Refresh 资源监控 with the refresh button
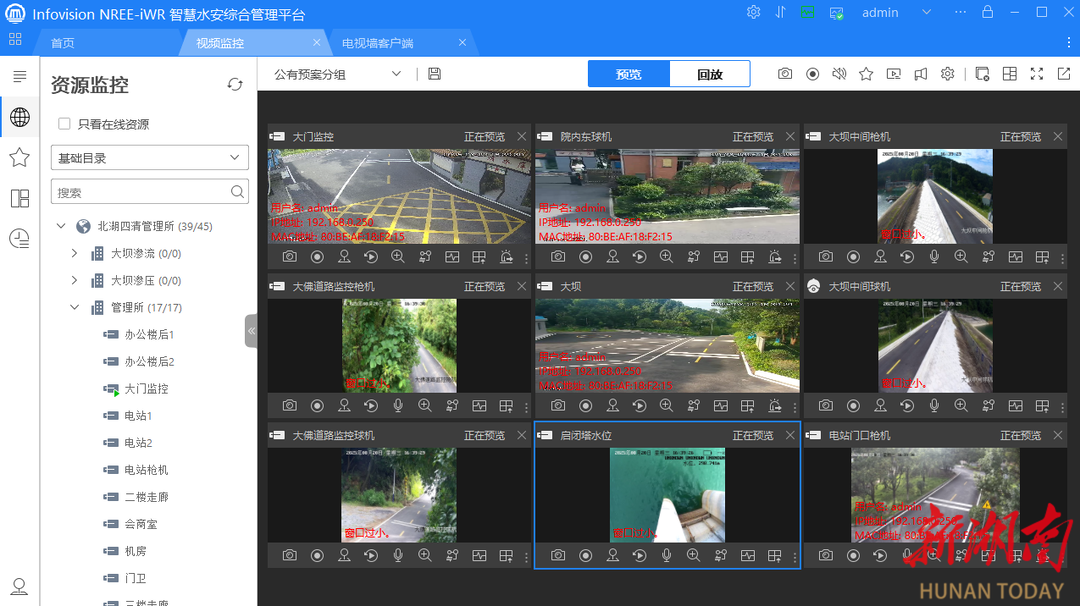 point(235,85)
